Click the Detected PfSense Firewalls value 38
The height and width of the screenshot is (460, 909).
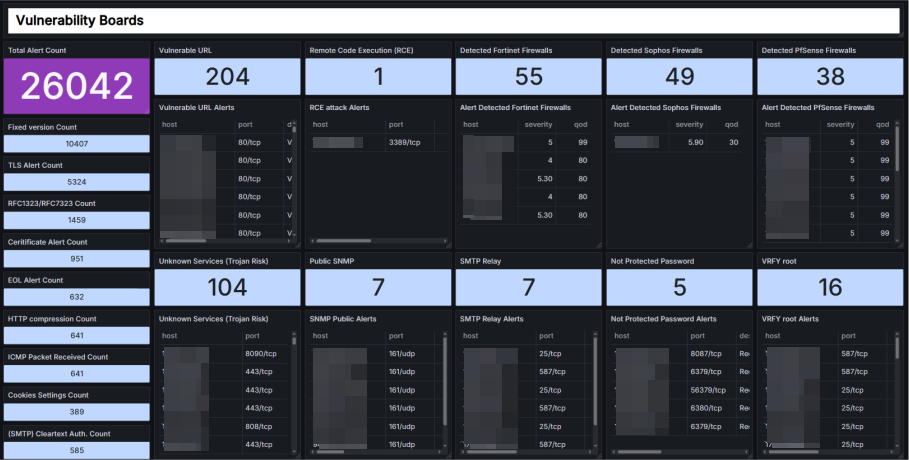coord(830,77)
